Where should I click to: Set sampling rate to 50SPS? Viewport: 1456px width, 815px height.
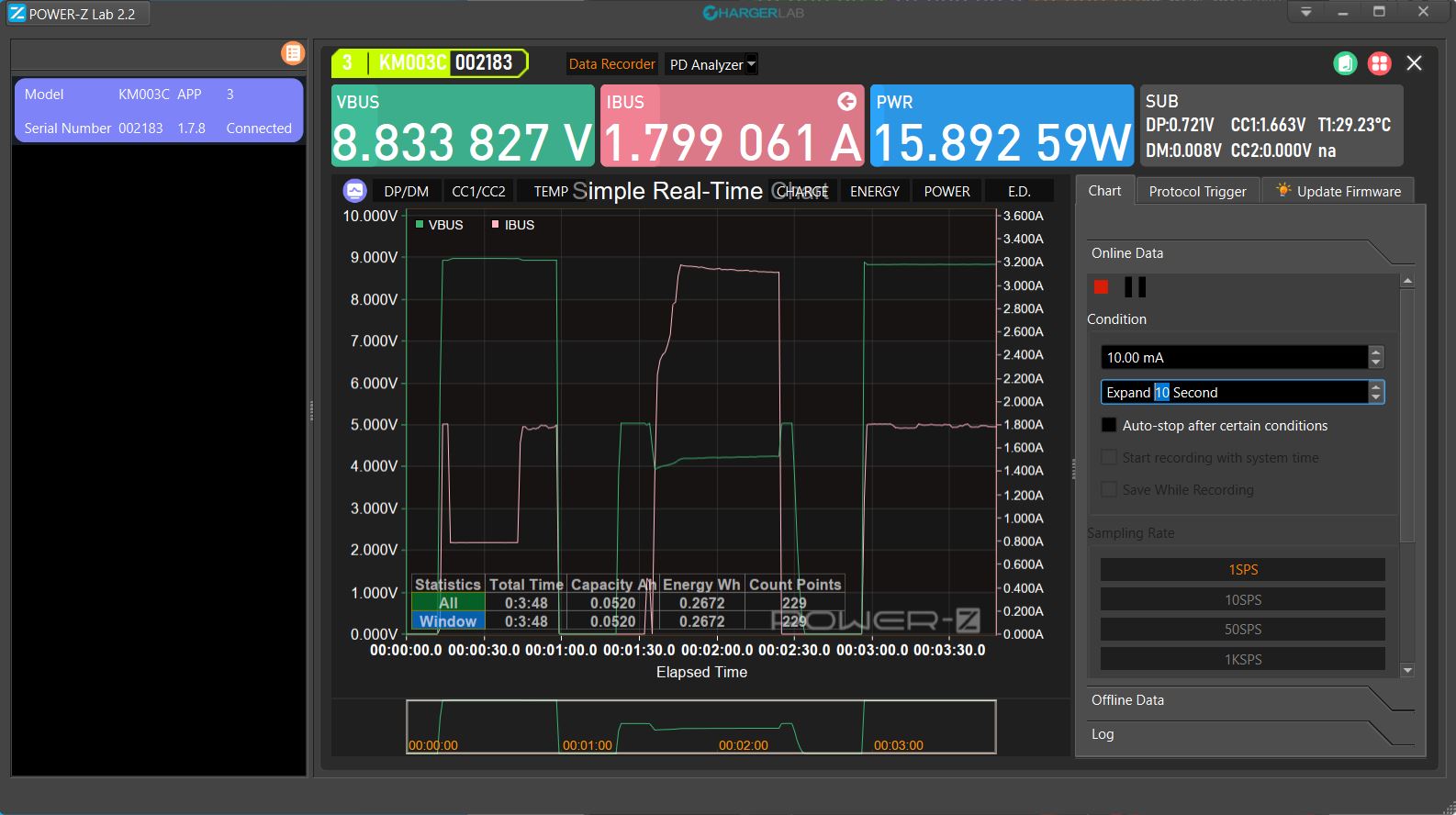click(x=1242, y=629)
